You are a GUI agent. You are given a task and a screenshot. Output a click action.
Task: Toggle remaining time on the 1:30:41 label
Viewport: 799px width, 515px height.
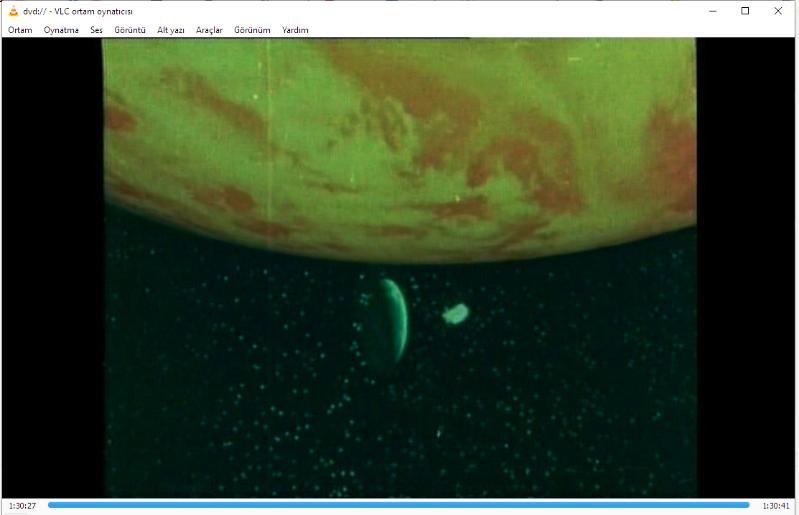pos(776,506)
